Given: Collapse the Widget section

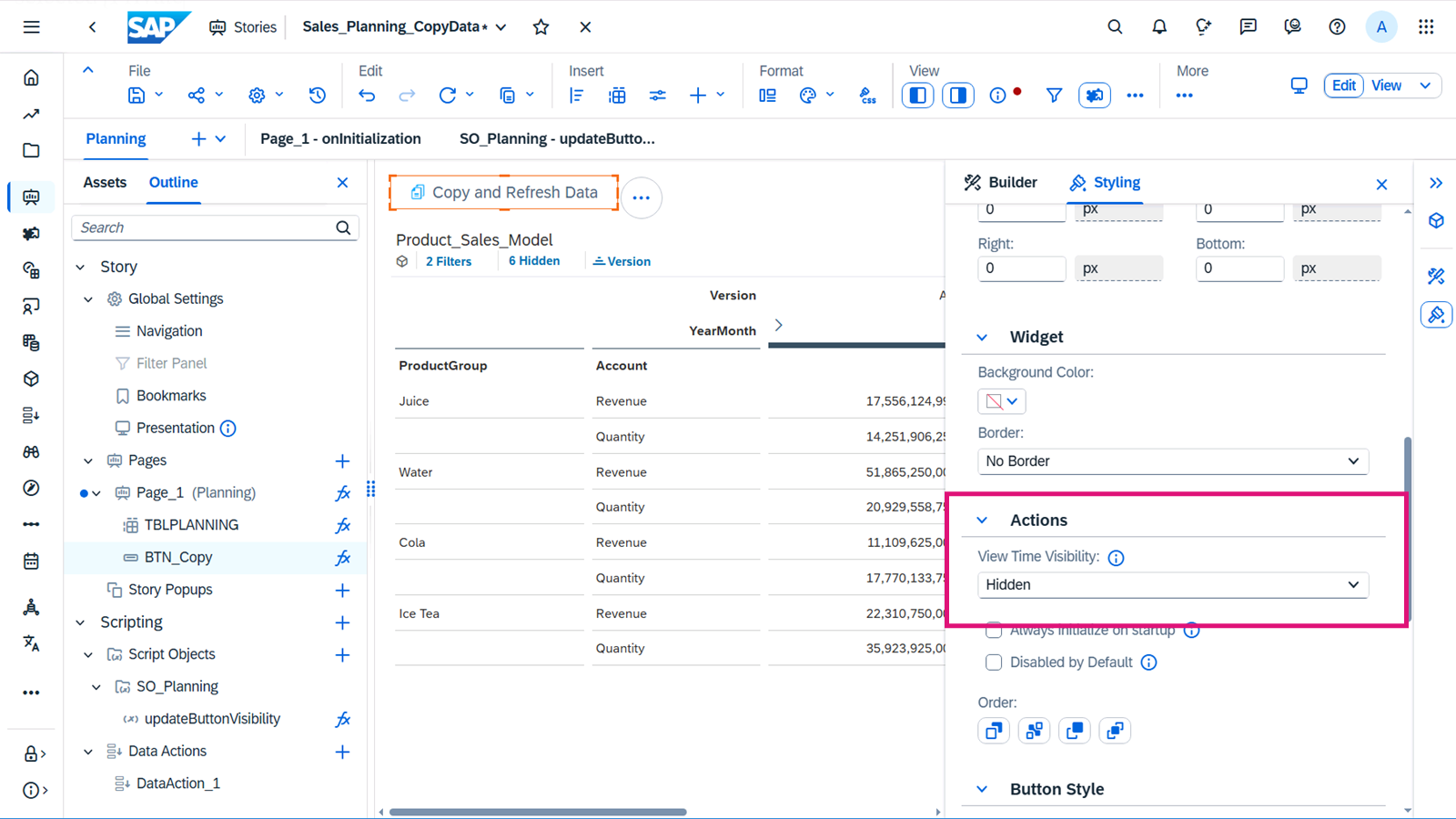Looking at the screenshot, I should (982, 338).
